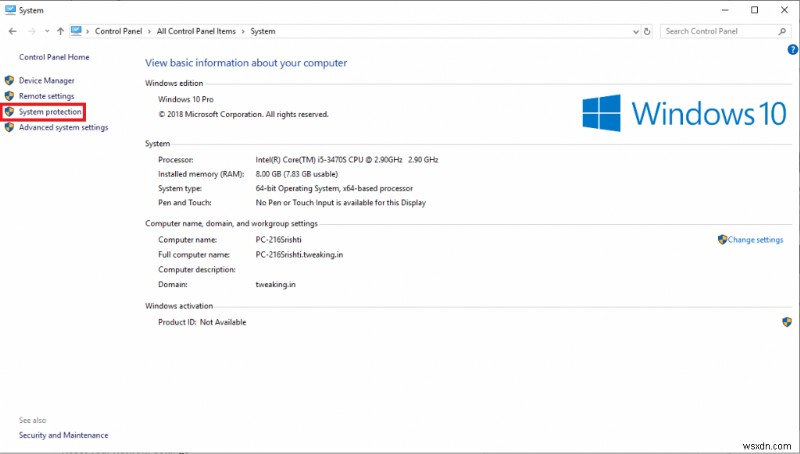
Task: Close the System window
Action: [x=784, y=10]
